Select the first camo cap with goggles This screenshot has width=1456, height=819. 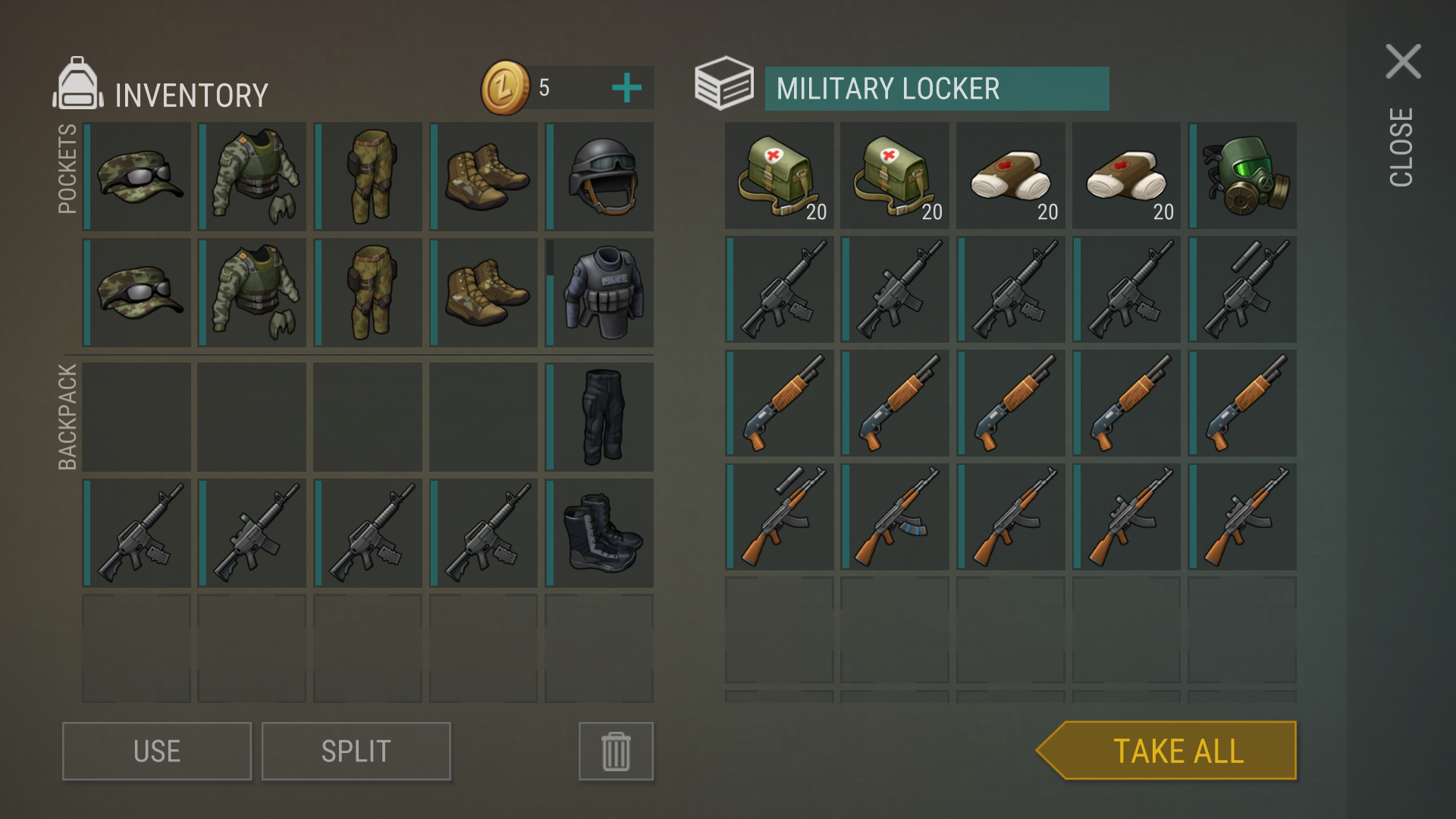[x=137, y=176]
